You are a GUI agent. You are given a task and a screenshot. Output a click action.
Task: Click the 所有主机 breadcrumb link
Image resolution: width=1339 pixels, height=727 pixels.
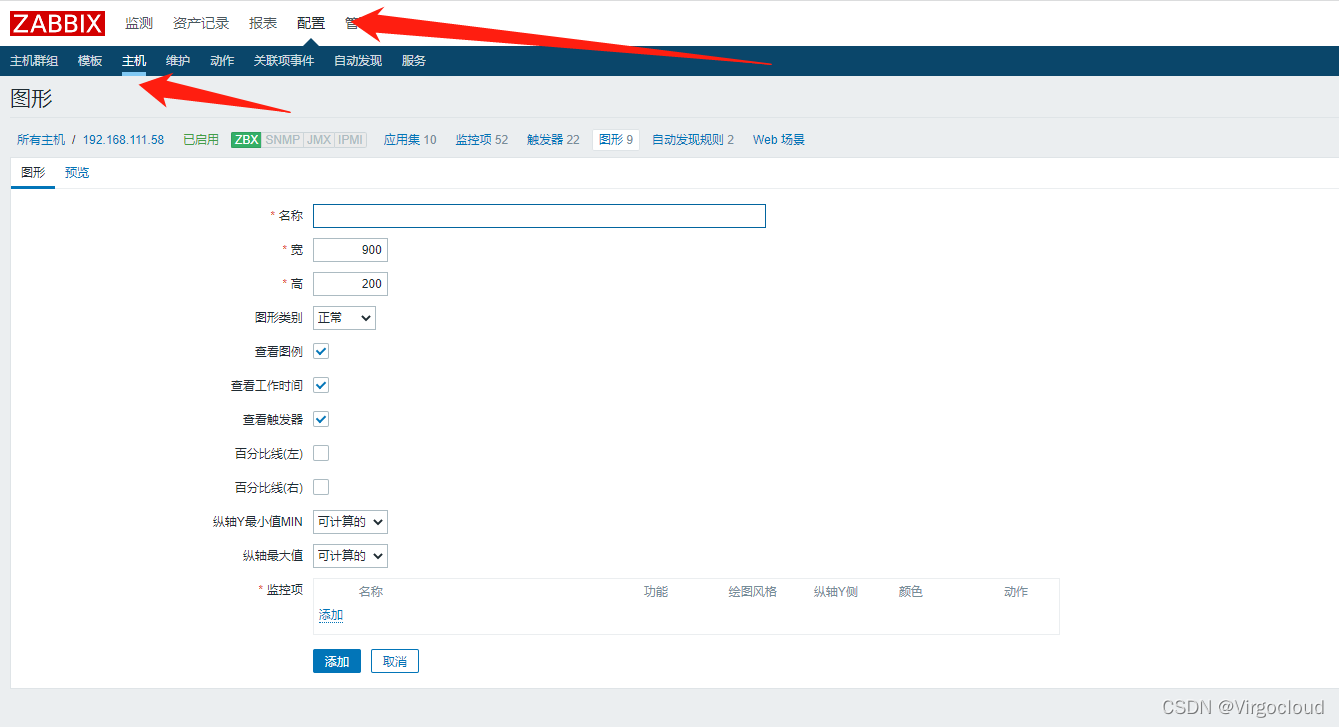pos(41,140)
